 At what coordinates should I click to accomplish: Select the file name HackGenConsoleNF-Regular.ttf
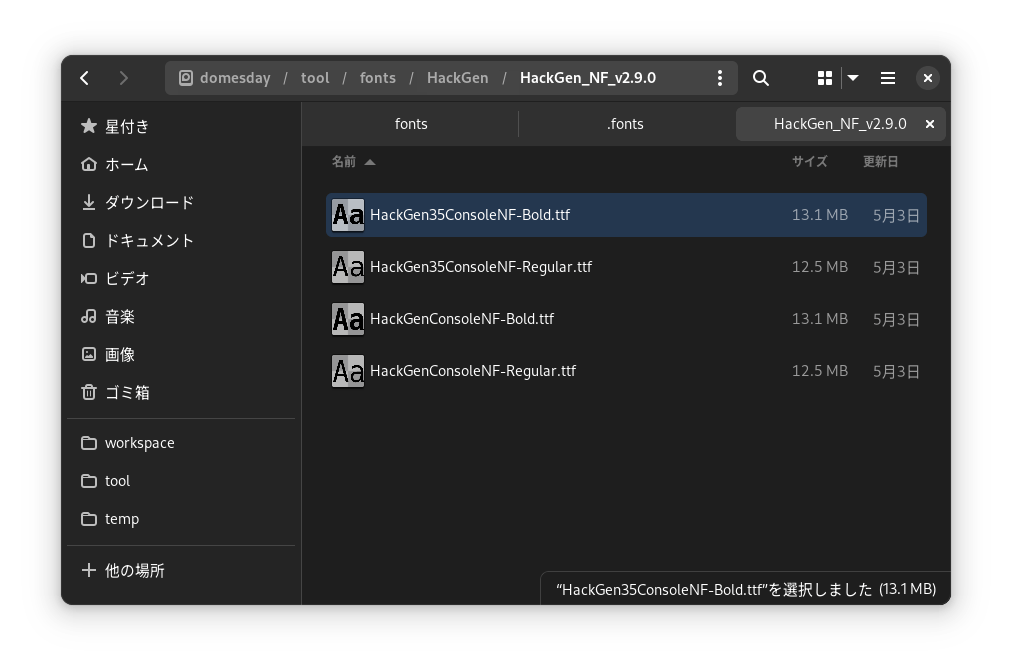(473, 371)
